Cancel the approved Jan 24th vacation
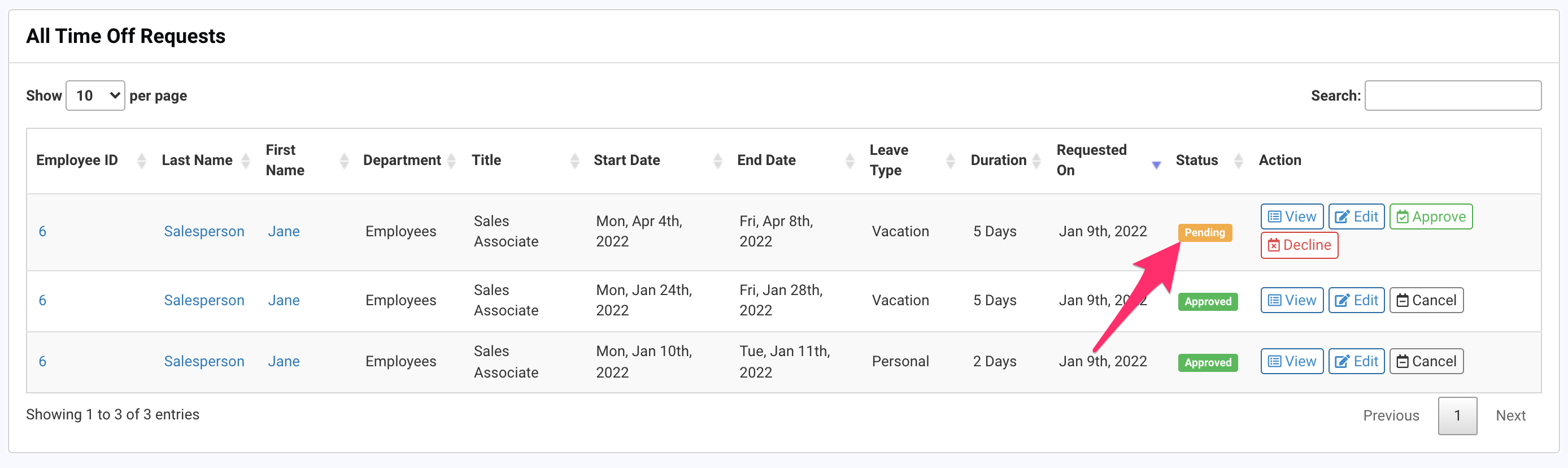 click(1426, 300)
